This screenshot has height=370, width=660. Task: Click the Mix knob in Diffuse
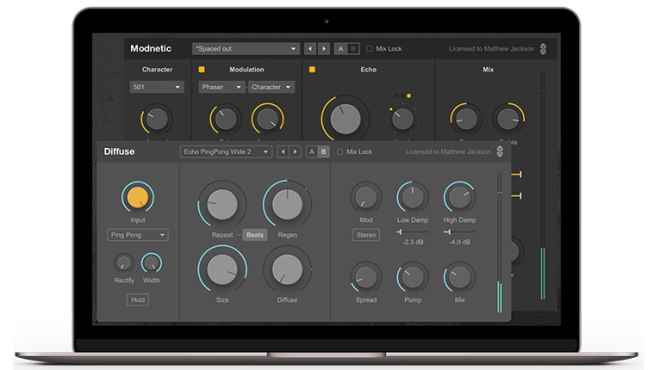pos(459,277)
